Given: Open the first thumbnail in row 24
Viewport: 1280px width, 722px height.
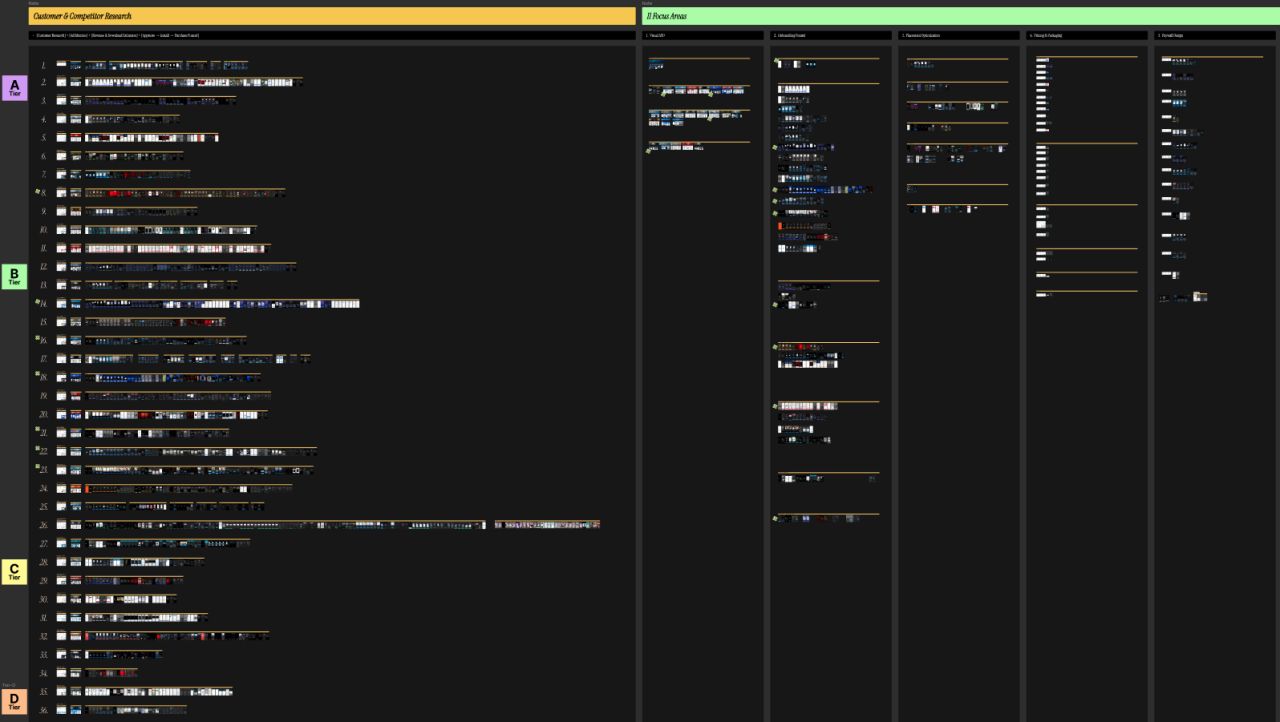Looking at the screenshot, I should (x=61, y=488).
